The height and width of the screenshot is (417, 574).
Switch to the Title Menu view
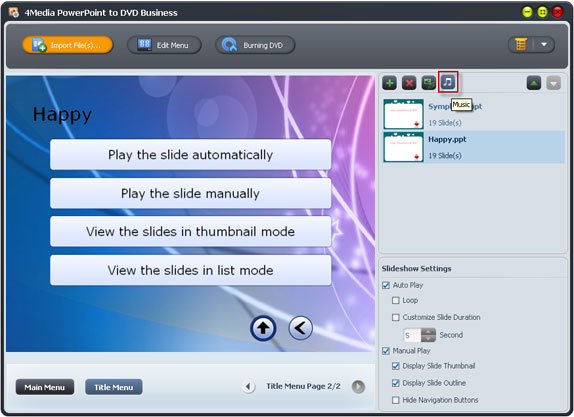click(x=113, y=387)
